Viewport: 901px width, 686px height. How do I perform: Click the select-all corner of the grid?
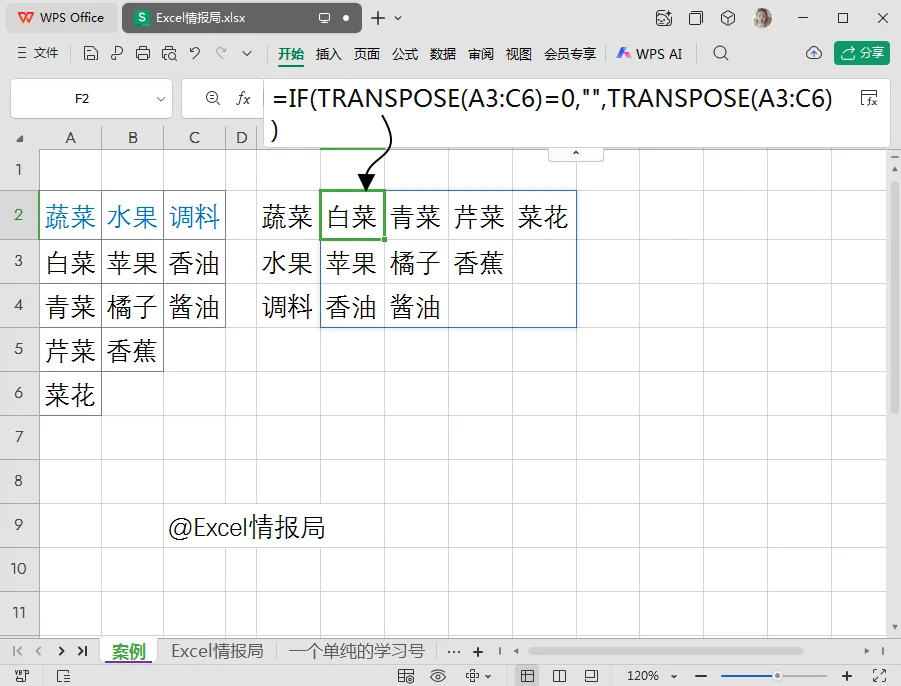point(20,138)
